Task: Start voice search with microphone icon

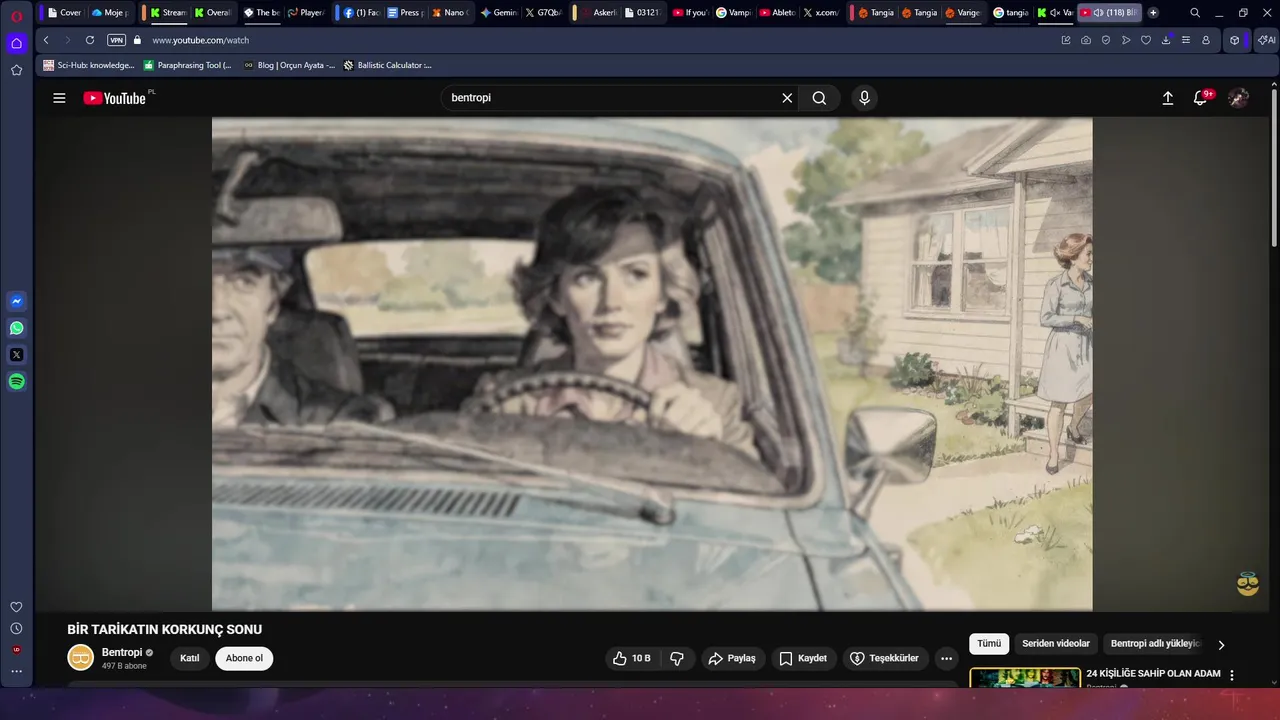Action: point(865,98)
